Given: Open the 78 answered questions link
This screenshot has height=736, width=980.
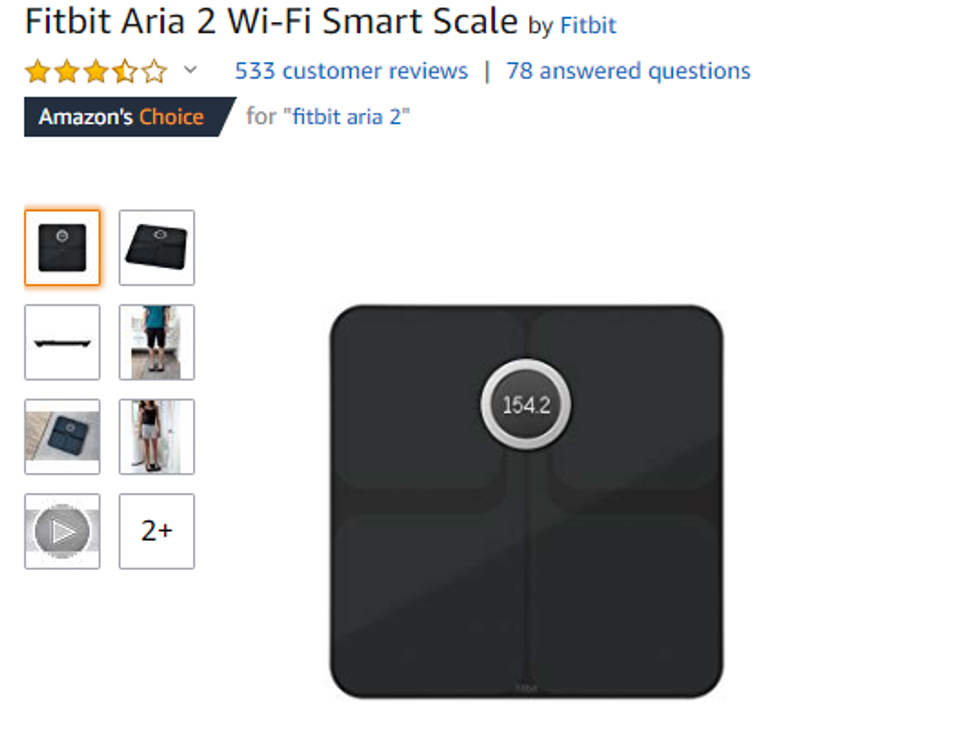Looking at the screenshot, I should pyautogui.click(x=628, y=71).
